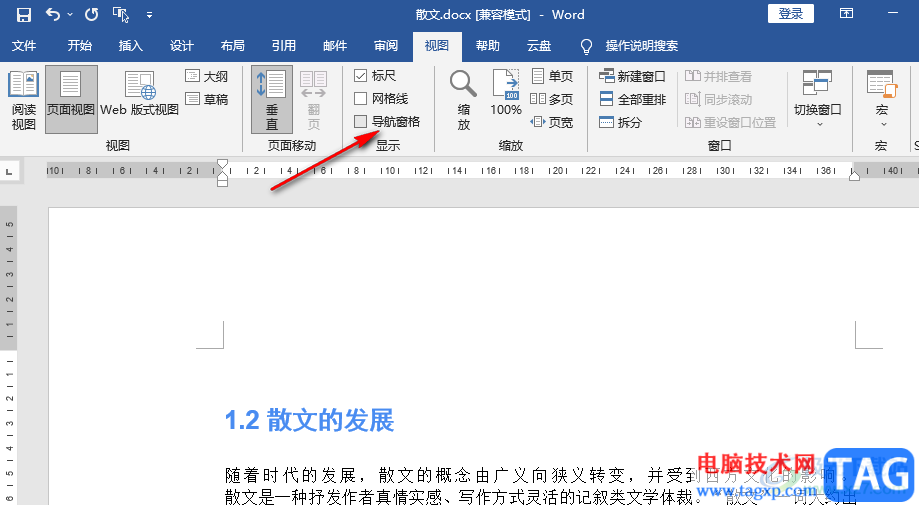Click the lightbulb Tell Me icon
Screen dimensions: 919x505
[586, 46]
